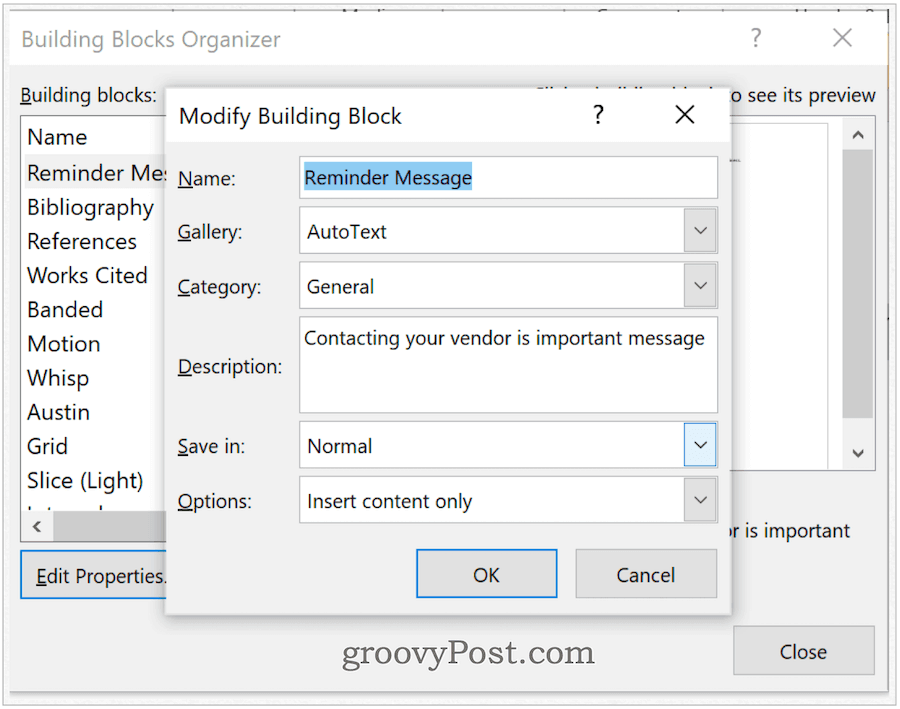Close the Modify Building Block dialog

pyautogui.click(x=685, y=115)
